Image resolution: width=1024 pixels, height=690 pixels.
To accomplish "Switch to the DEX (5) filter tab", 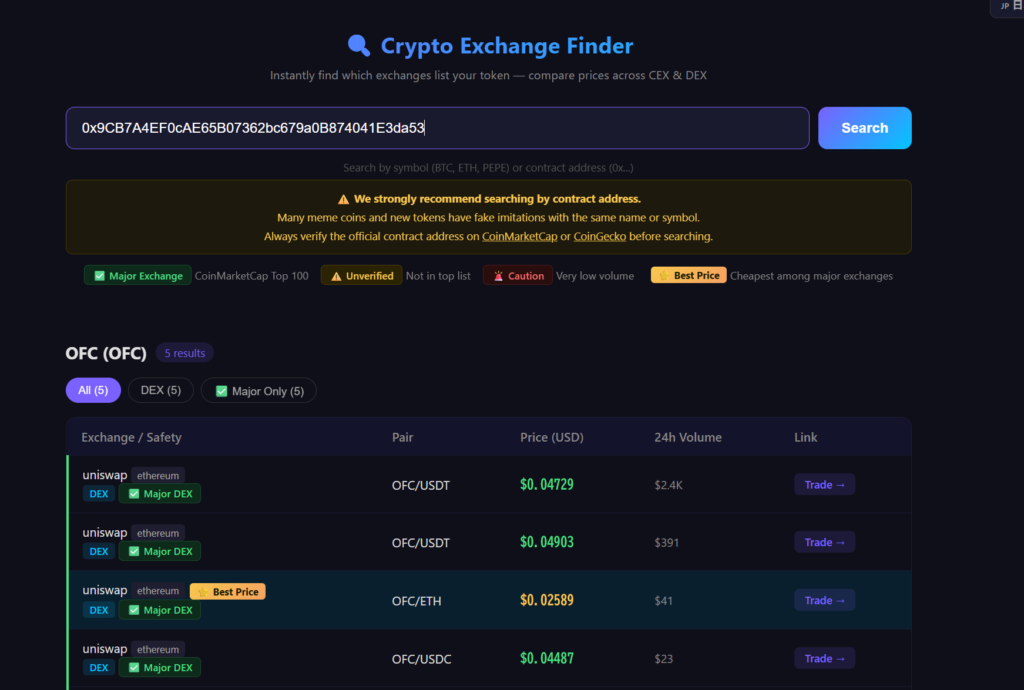I will 160,390.
